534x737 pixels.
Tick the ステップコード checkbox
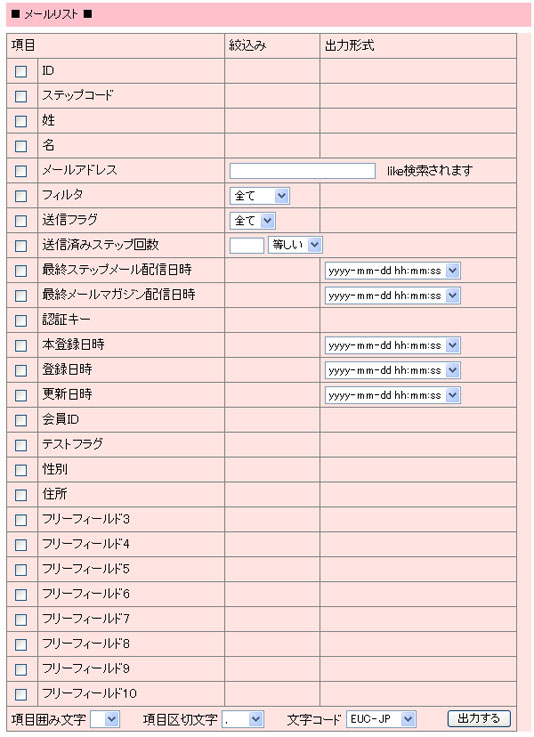point(21,96)
